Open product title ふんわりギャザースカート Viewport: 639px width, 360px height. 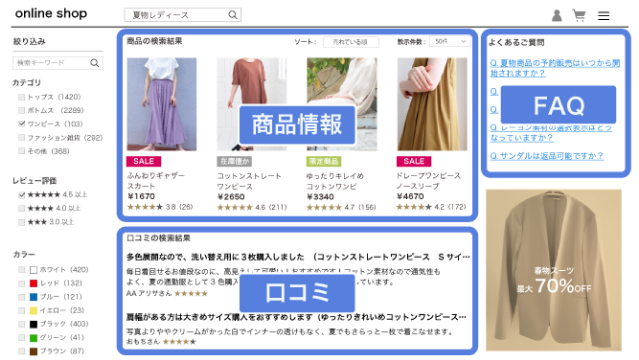[x=156, y=181]
